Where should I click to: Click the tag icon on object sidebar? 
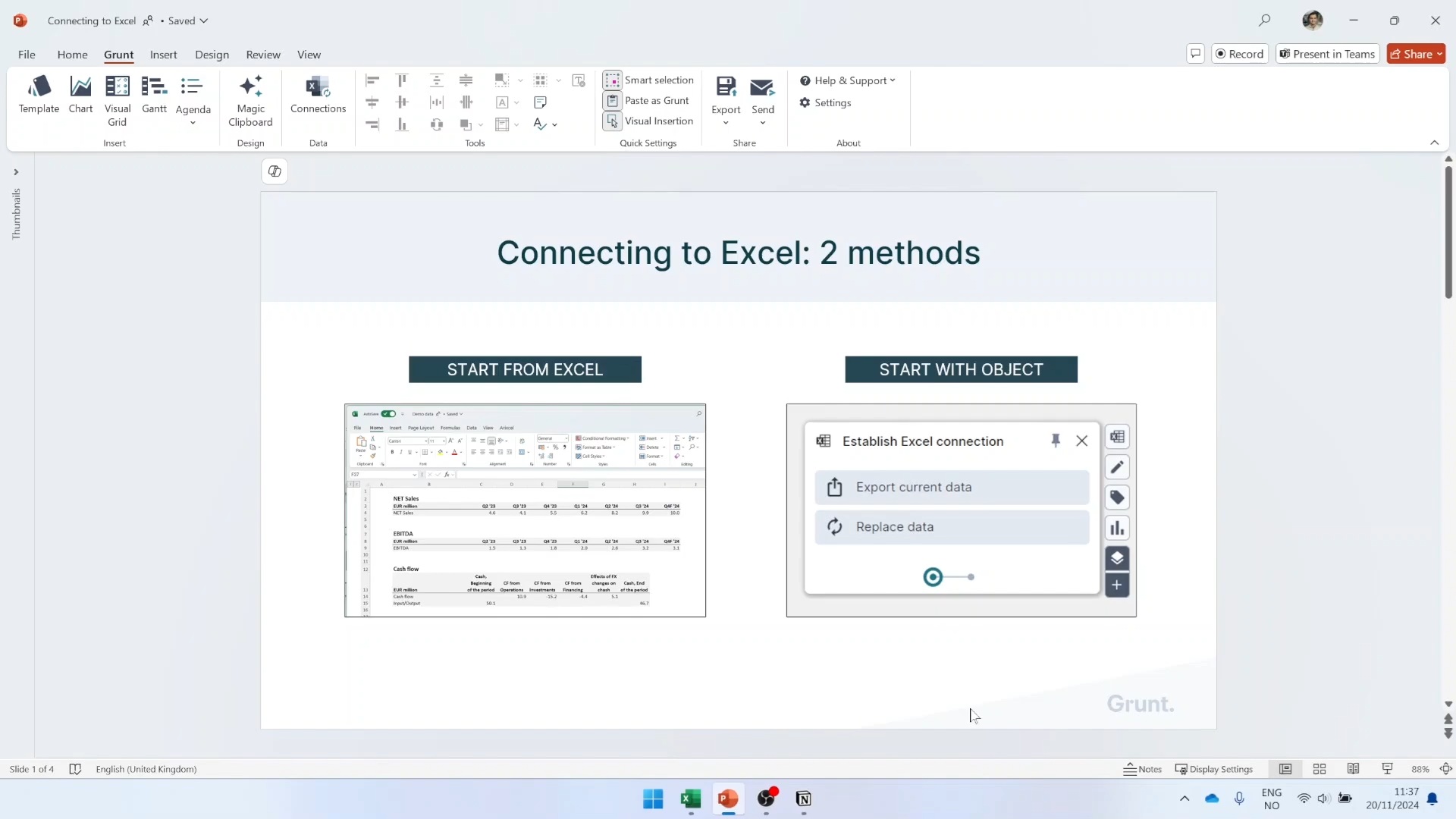point(1117,497)
